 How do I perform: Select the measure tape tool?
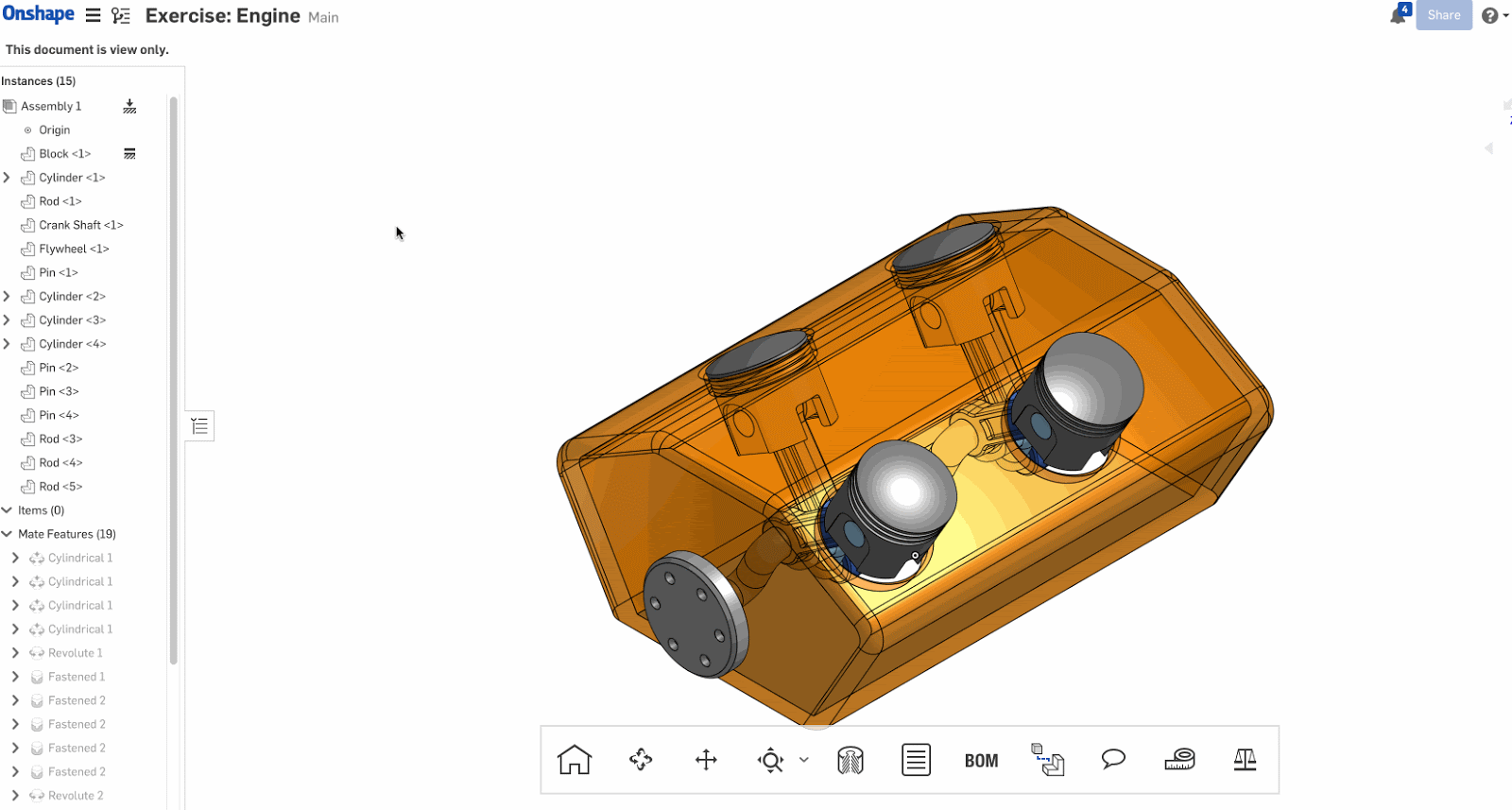pos(1178,760)
